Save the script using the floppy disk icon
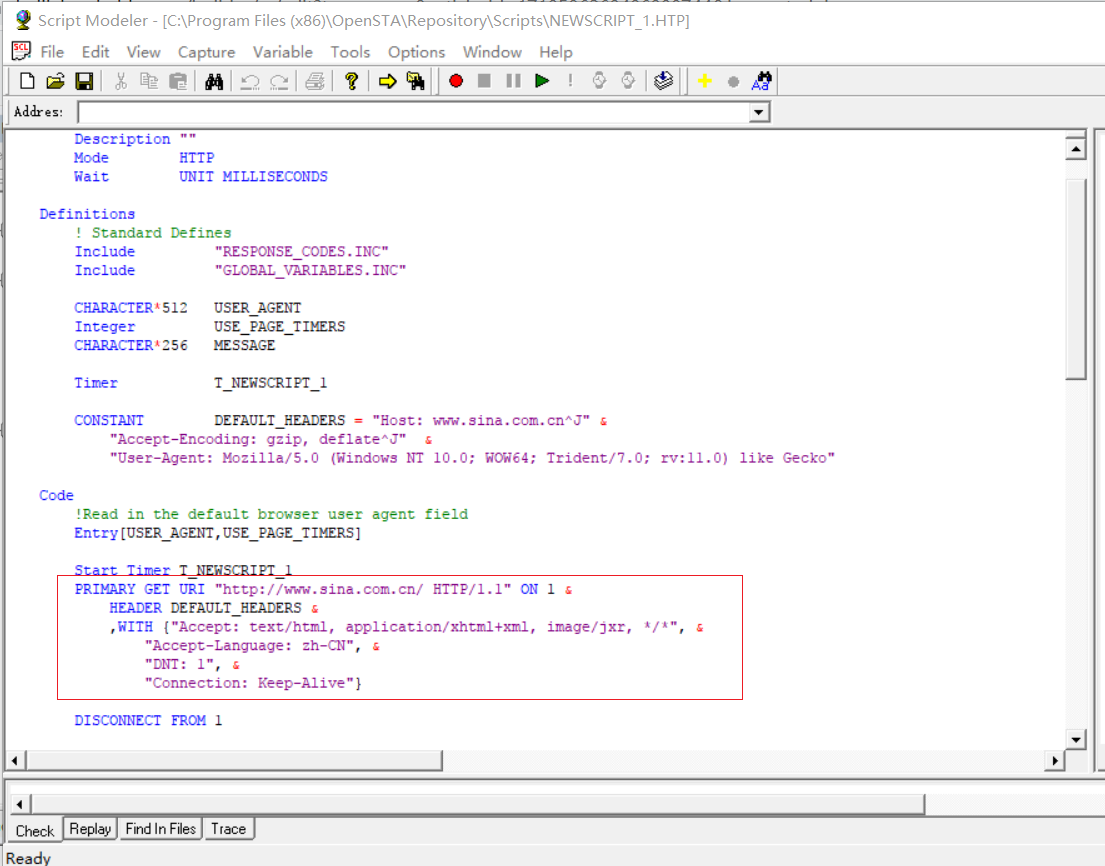Image resolution: width=1105 pixels, height=866 pixels. click(x=84, y=81)
